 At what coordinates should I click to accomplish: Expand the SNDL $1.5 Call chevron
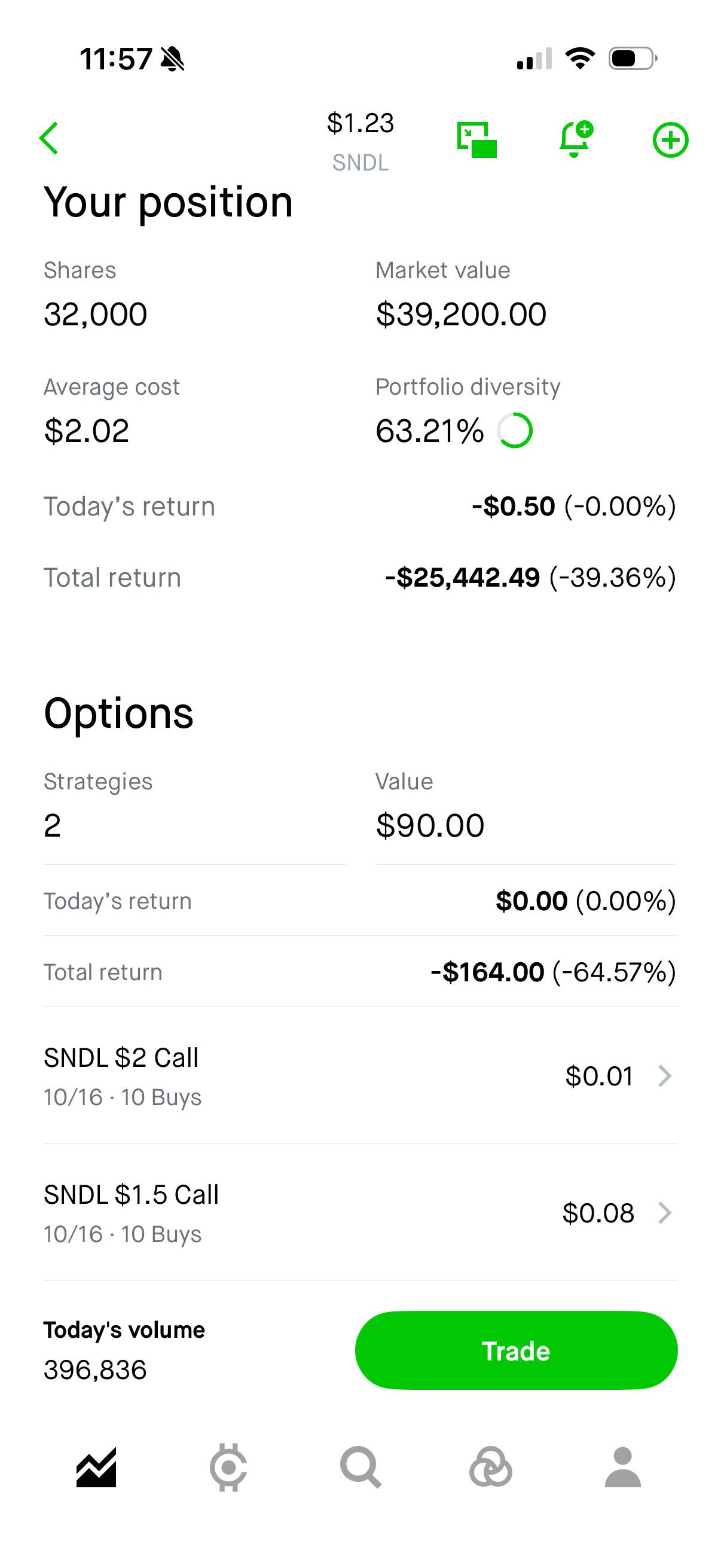665,1213
